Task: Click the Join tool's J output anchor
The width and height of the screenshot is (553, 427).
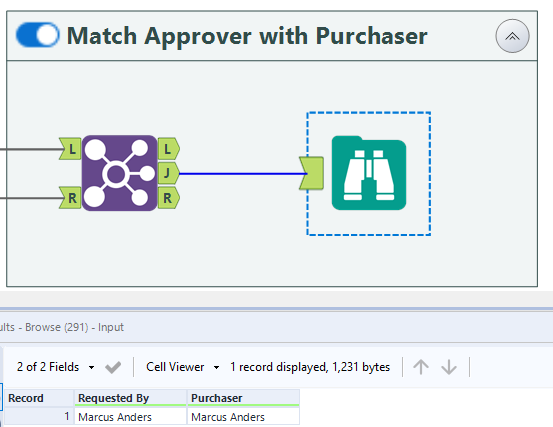Action: (x=169, y=173)
